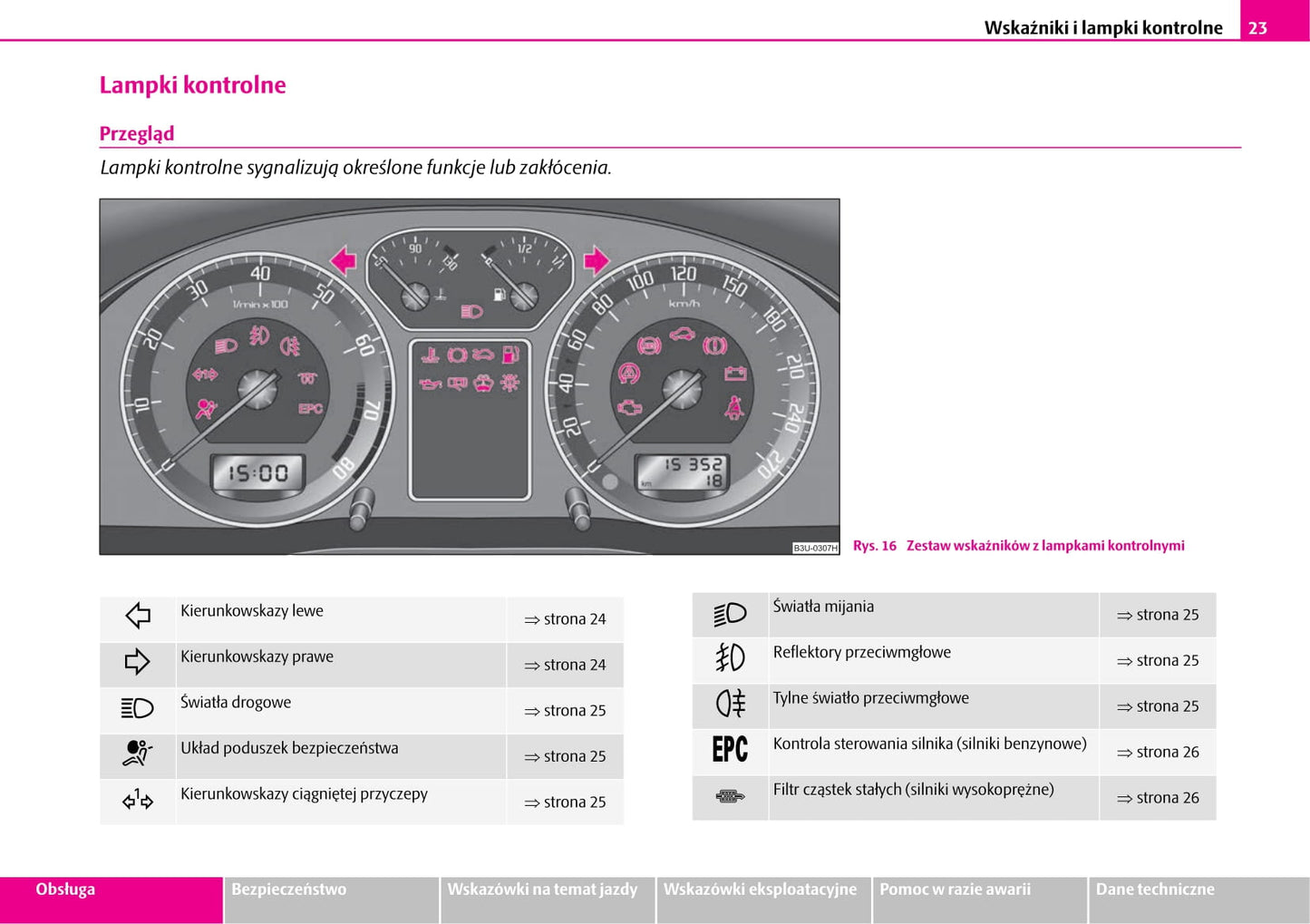Image resolution: width=1310 pixels, height=924 pixels.
Task: Click the airbag system icon in table
Action: 137,754
